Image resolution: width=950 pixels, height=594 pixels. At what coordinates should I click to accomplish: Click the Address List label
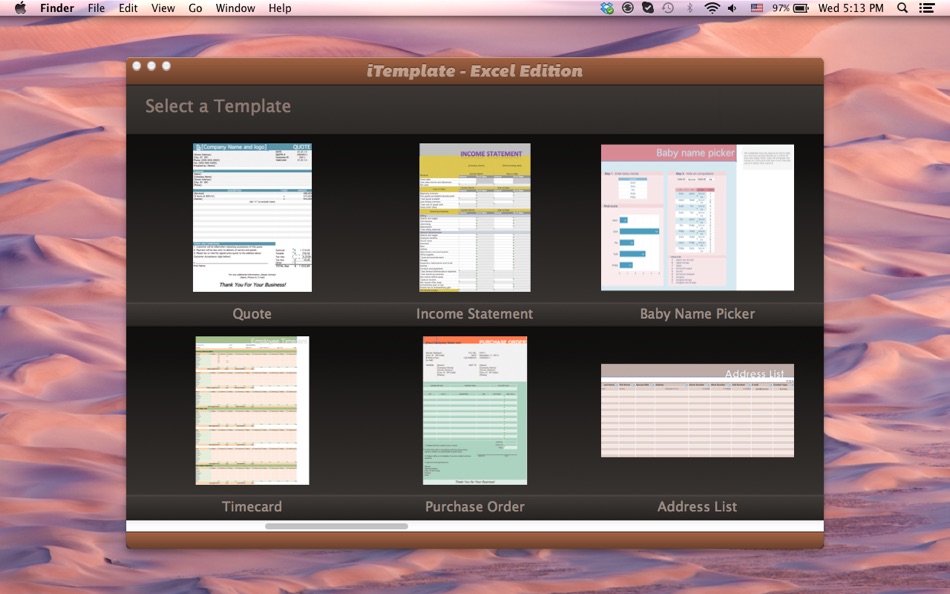click(697, 507)
